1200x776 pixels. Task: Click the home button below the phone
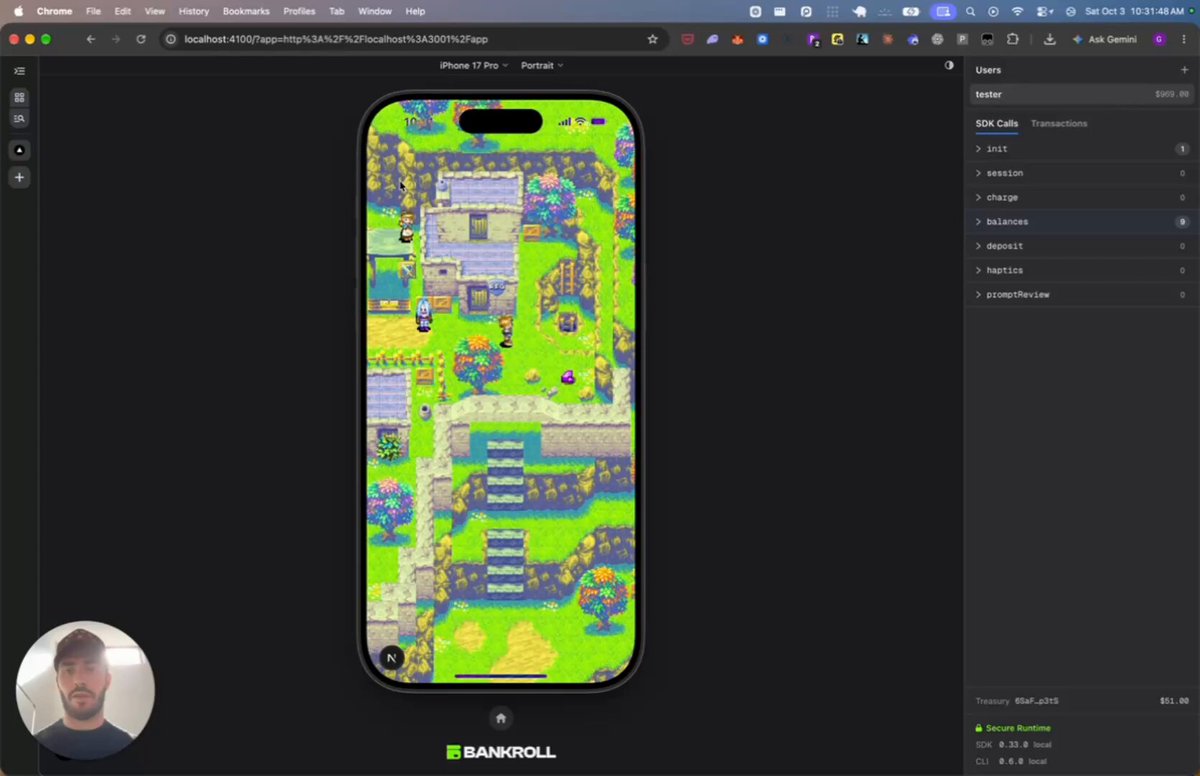(501, 718)
